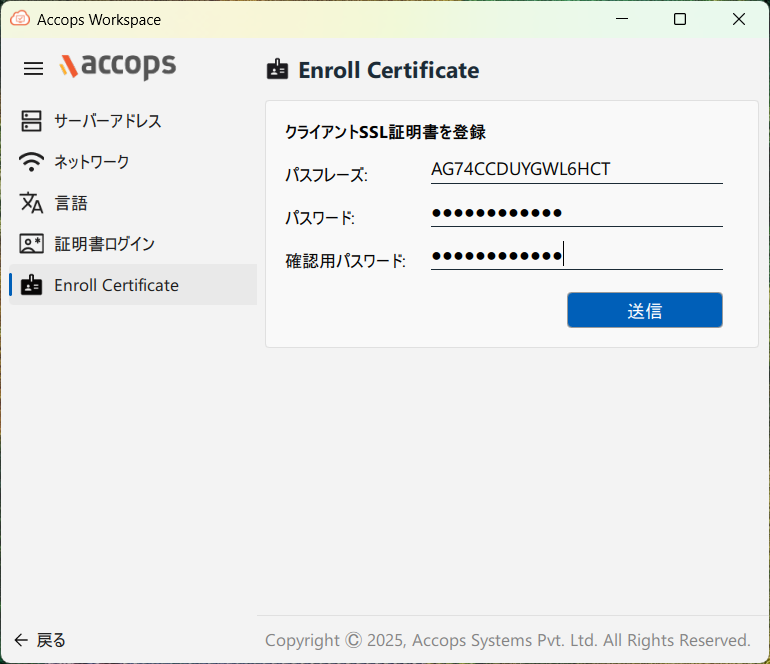Click the Enroll Certificate page title
The height and width of the screenshot is (664, 770).
(389, 70)
